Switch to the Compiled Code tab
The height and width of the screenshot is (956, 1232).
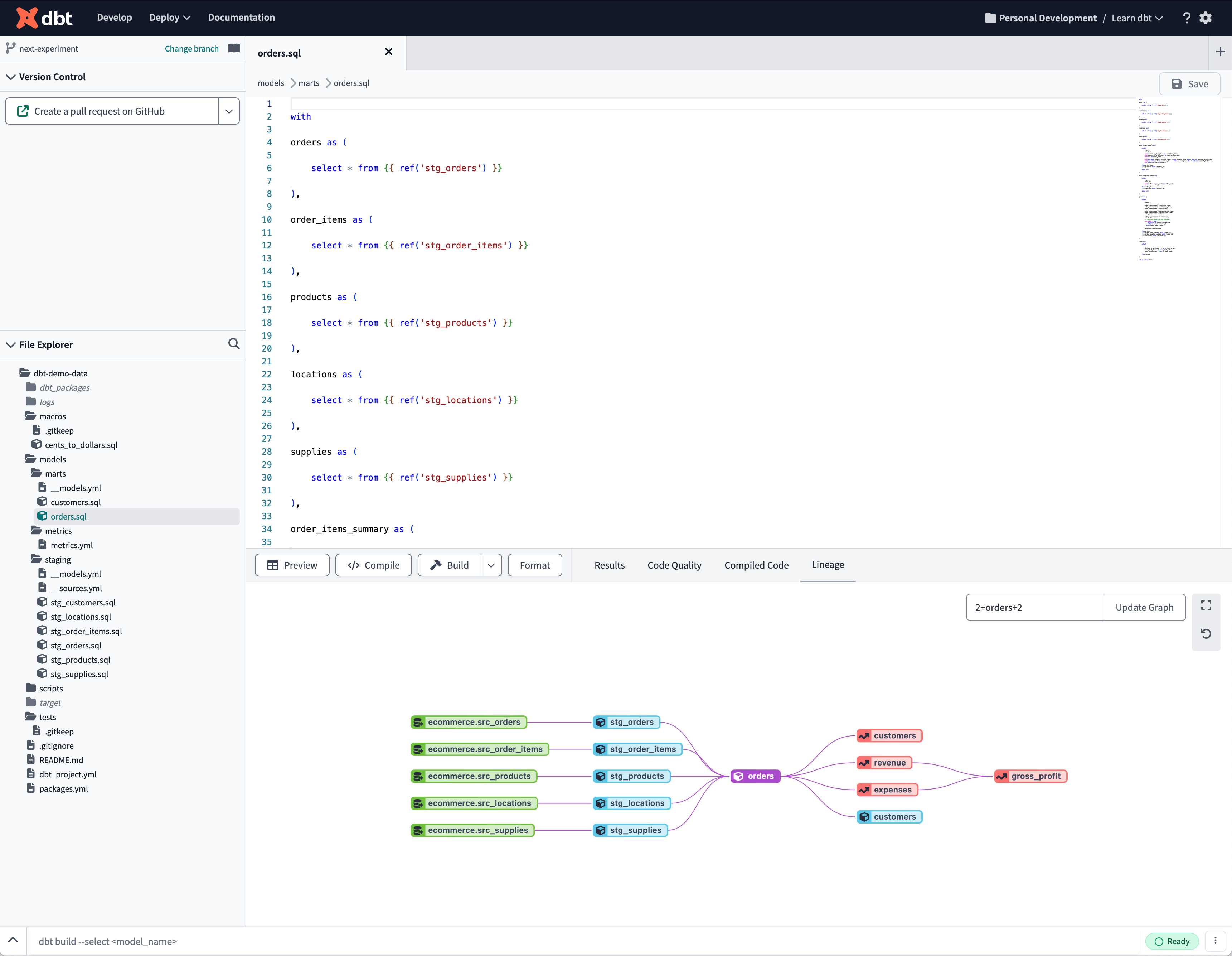(756, 565)
